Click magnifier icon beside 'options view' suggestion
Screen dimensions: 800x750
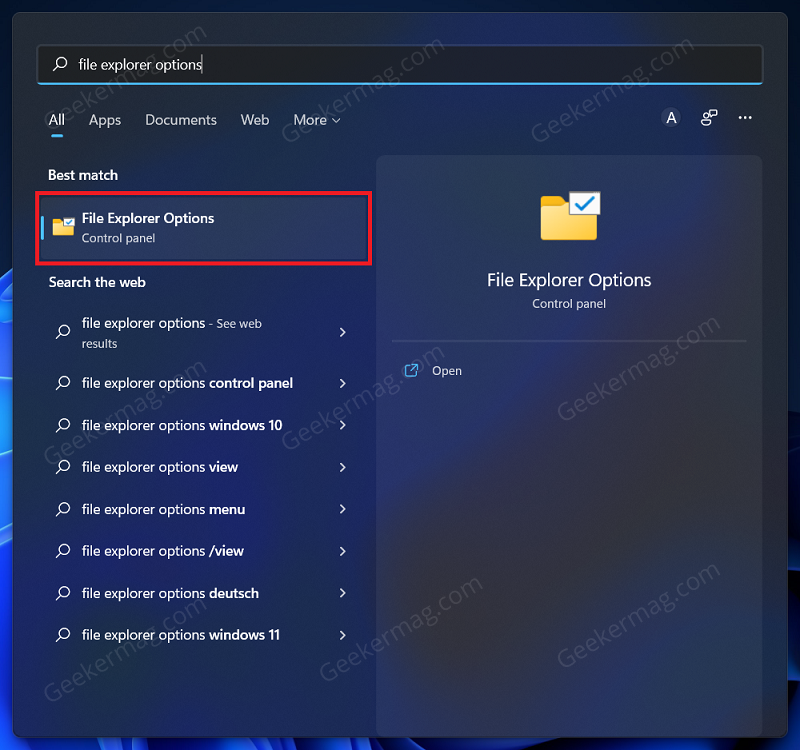pos(63,467)
